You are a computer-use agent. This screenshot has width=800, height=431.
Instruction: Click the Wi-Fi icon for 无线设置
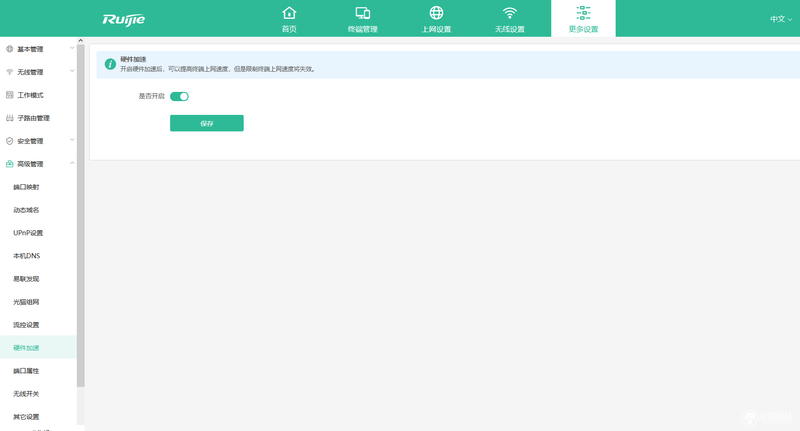pyautogui.click(x=510, y=13)
